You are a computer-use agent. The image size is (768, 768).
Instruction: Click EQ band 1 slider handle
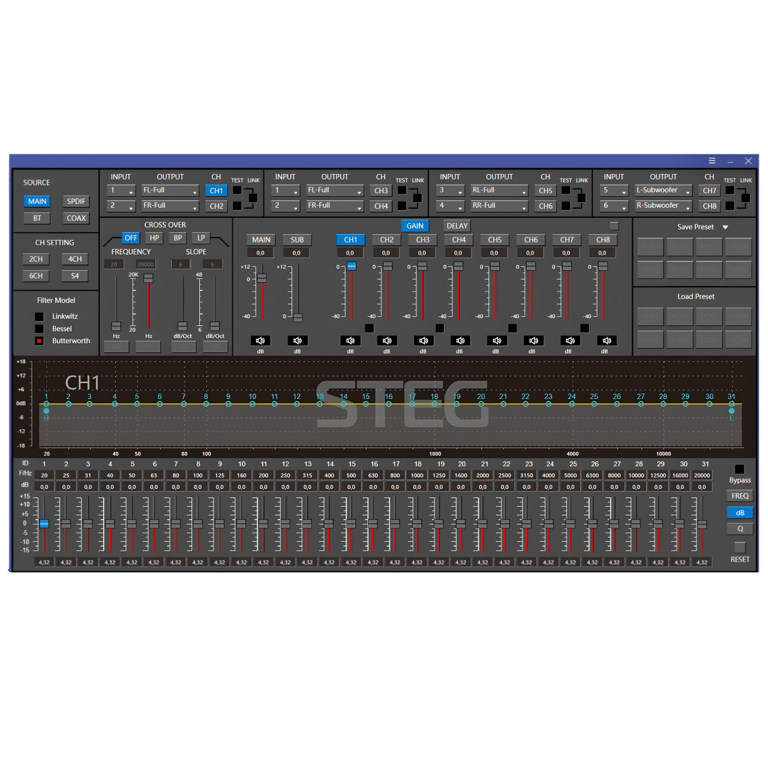(44, 524)
